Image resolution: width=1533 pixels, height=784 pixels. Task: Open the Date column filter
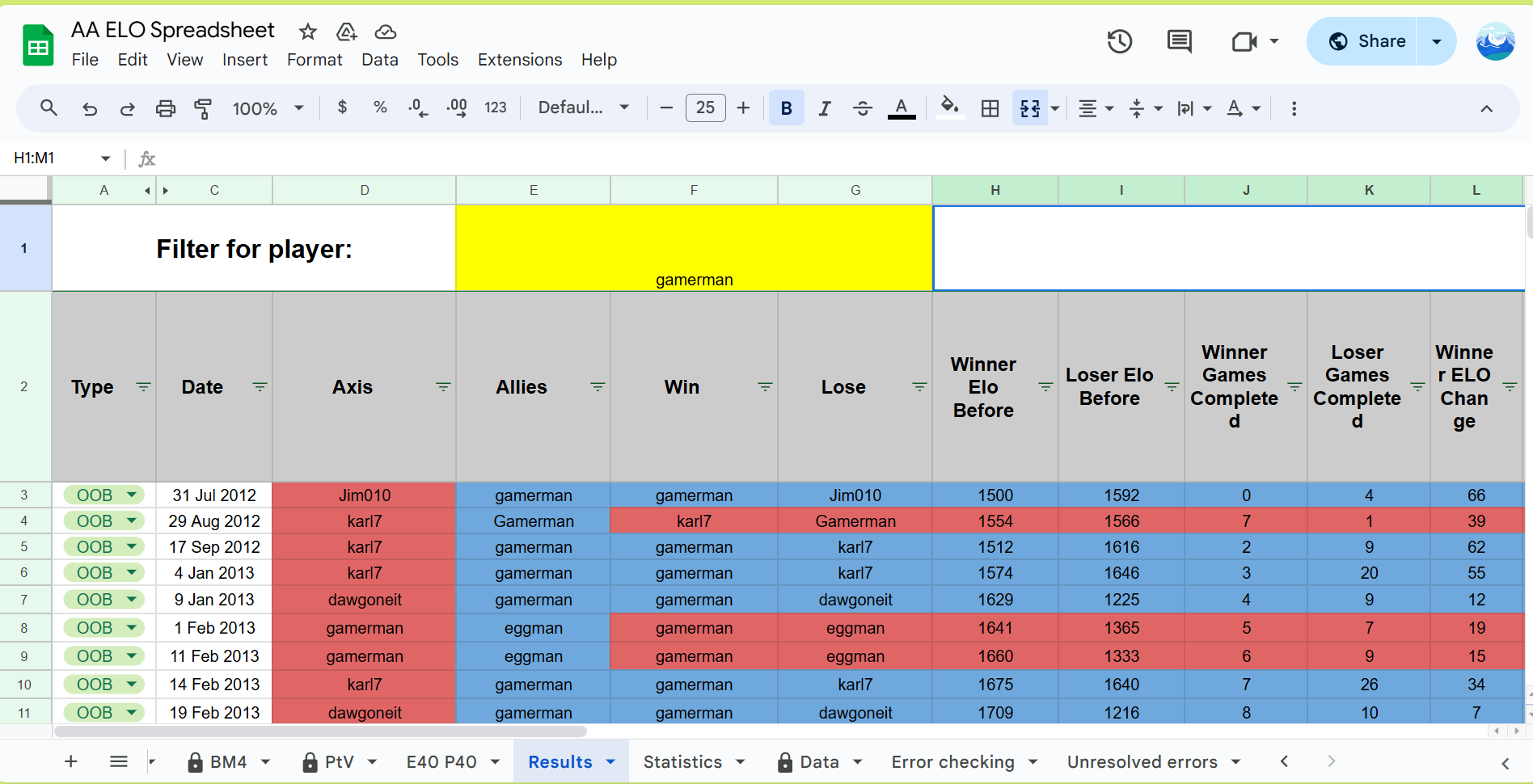260,387
